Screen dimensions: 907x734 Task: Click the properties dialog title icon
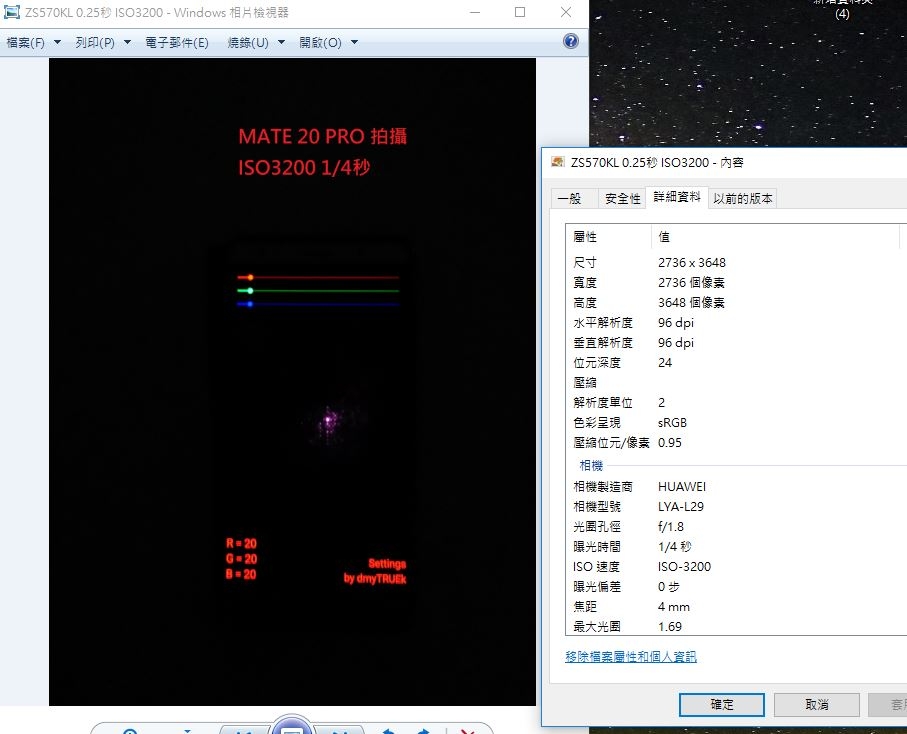558,162
